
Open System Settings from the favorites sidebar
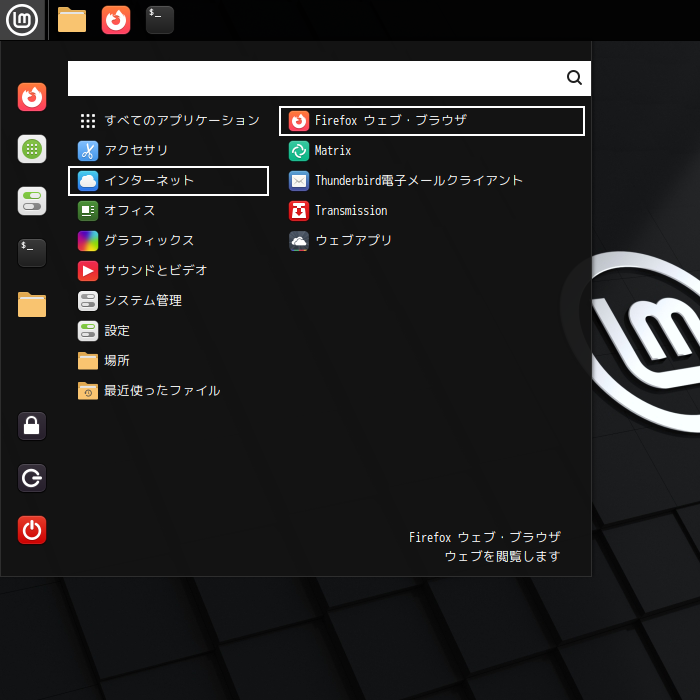tap(32, 201)
